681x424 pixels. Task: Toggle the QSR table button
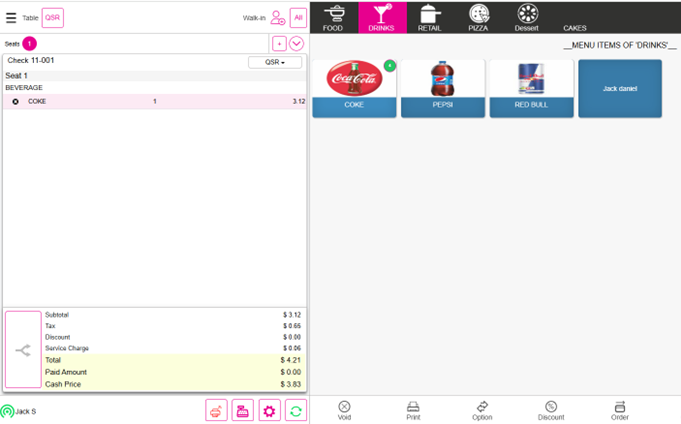53,18
